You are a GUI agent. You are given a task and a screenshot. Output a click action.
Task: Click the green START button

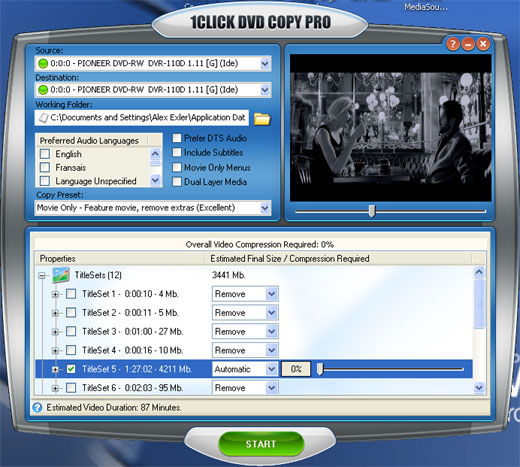click(x=261, y=444)
